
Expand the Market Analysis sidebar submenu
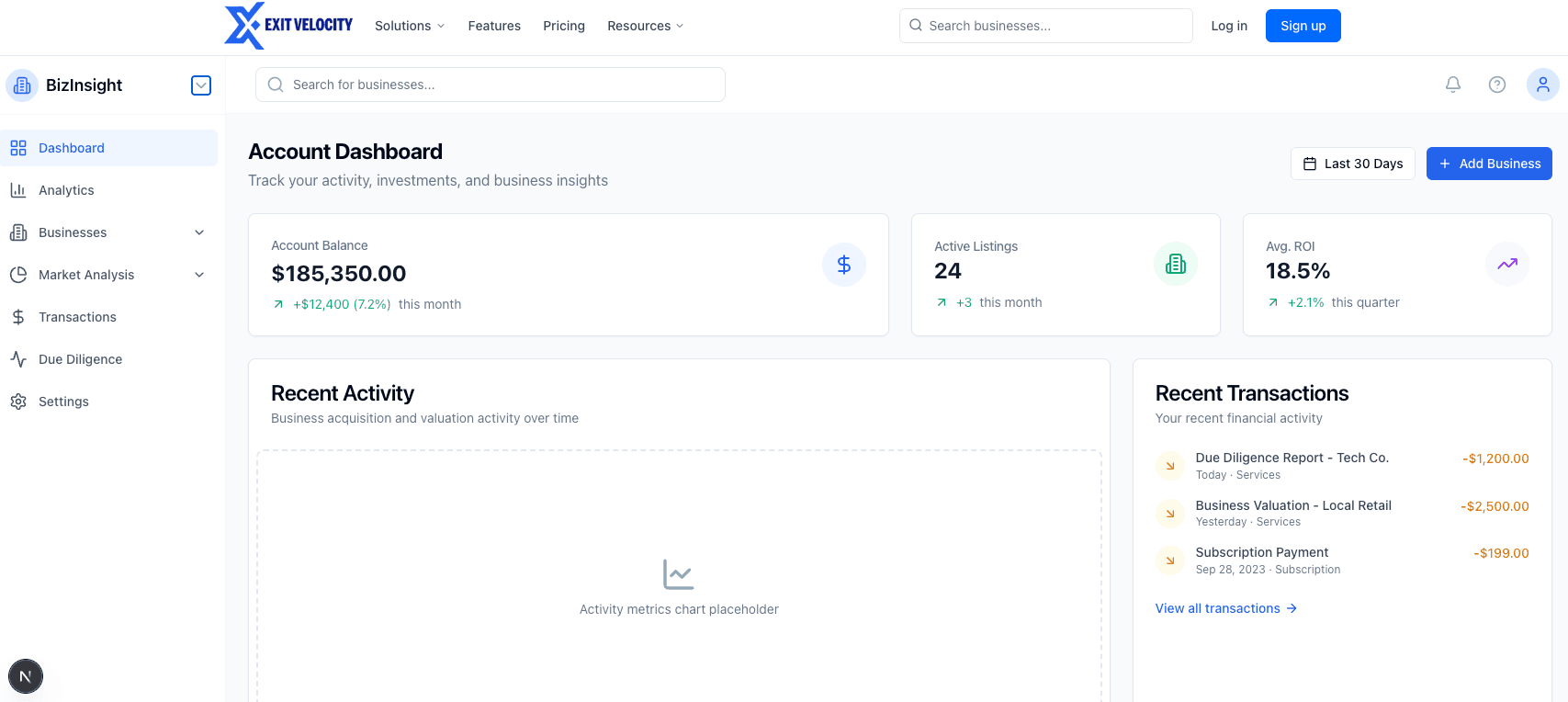199,275
